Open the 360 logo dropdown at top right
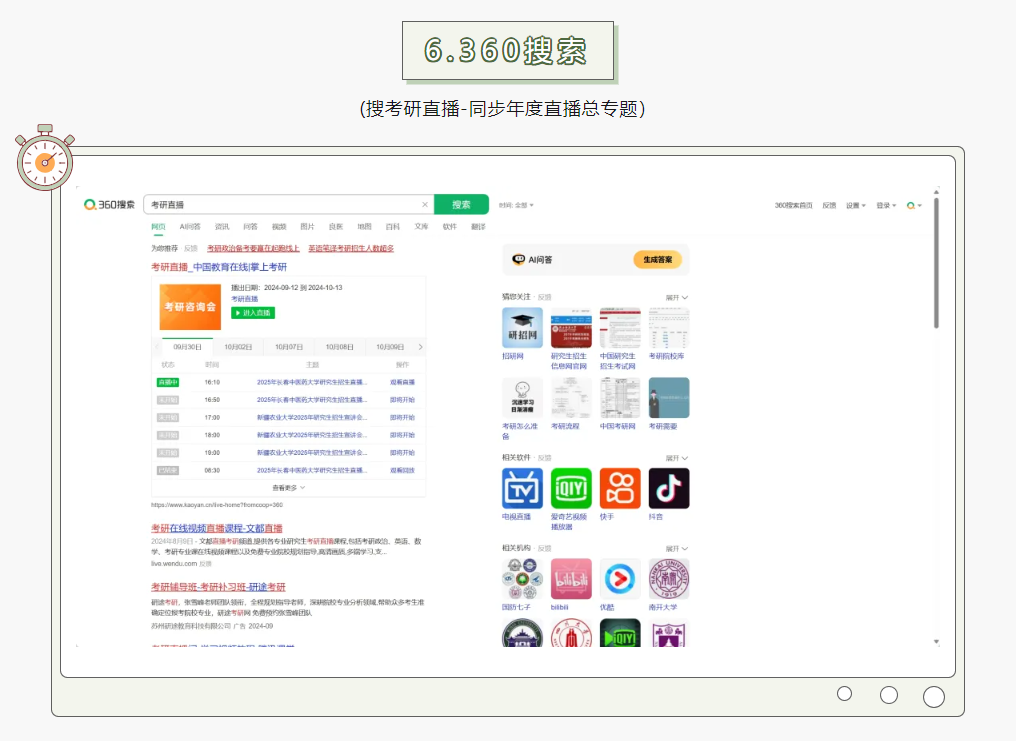The image size is (1018, 741). point(914,205)
